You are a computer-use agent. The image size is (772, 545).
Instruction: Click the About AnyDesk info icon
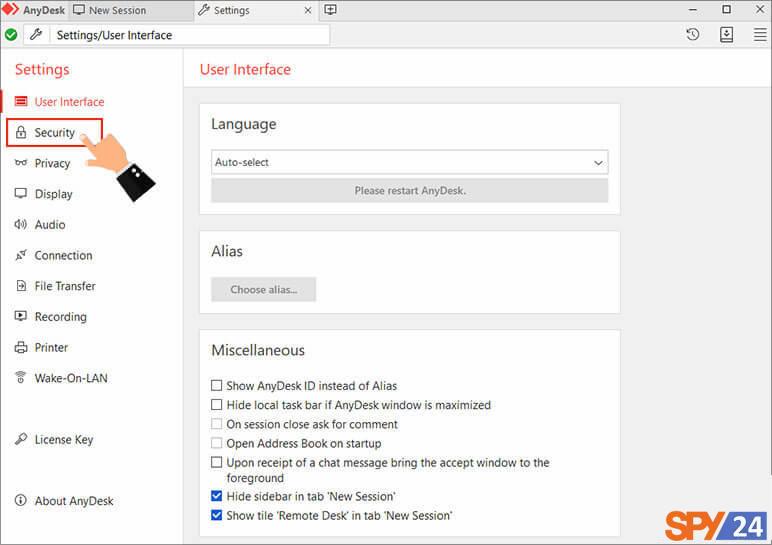click(x=21, y=500)
